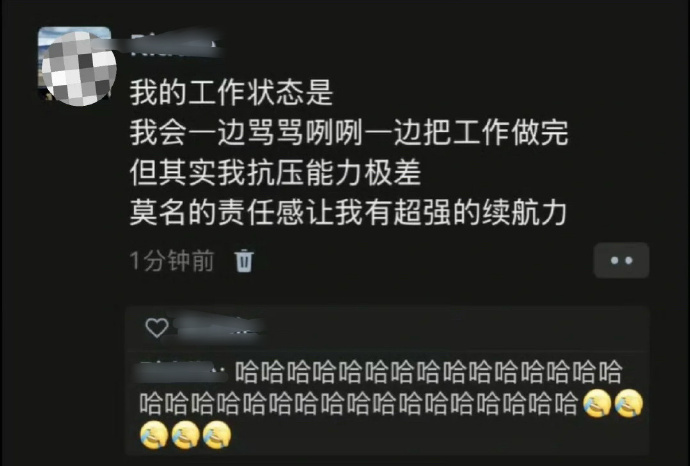Open the blurred poster name above the post
The image size is (690, 466).
coord(175,44)
